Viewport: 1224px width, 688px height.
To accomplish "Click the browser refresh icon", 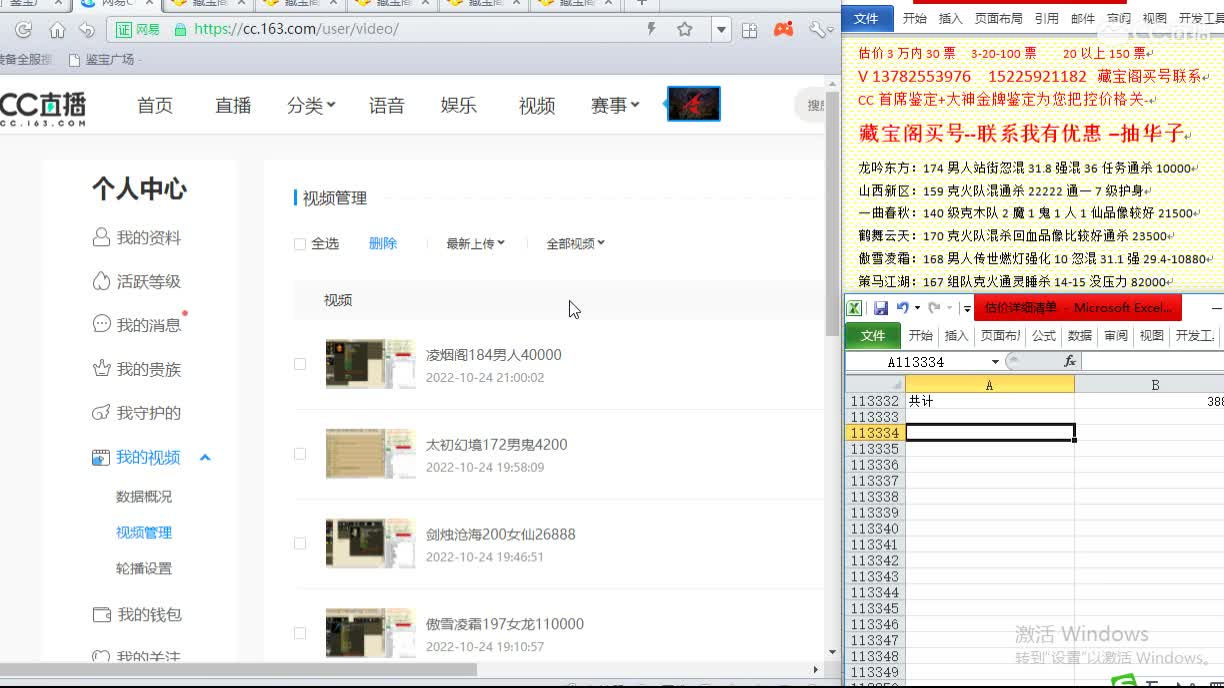I will (x=24, y=30).
